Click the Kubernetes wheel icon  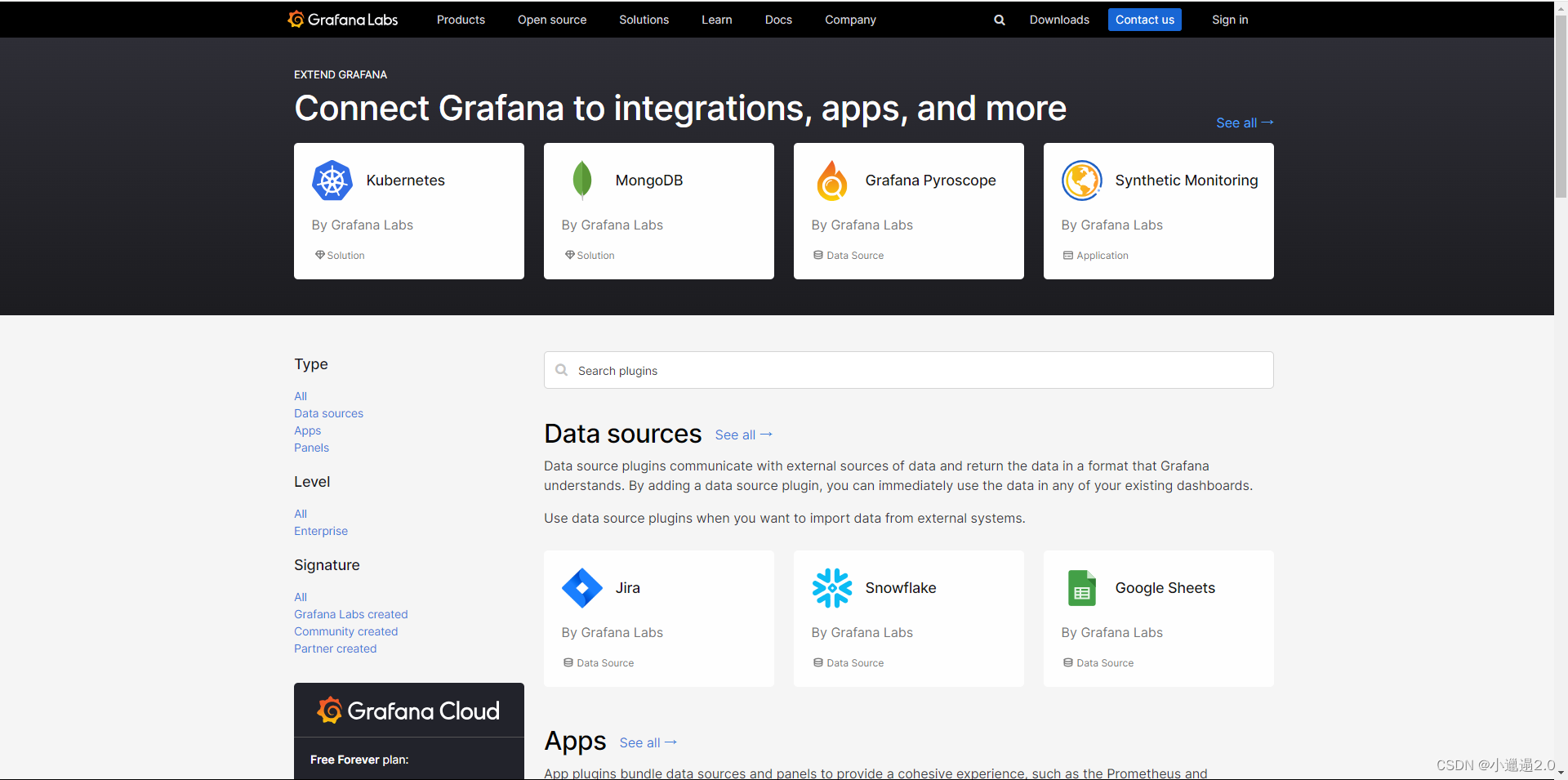pyautogui.click(x=332, y=181)
